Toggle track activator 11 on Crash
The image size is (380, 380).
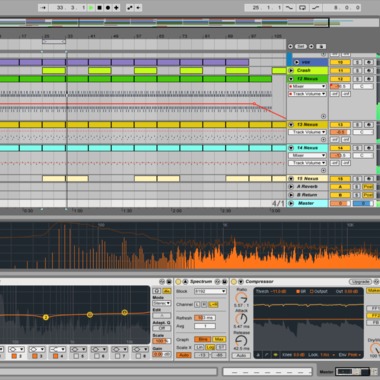coord(340,71)
